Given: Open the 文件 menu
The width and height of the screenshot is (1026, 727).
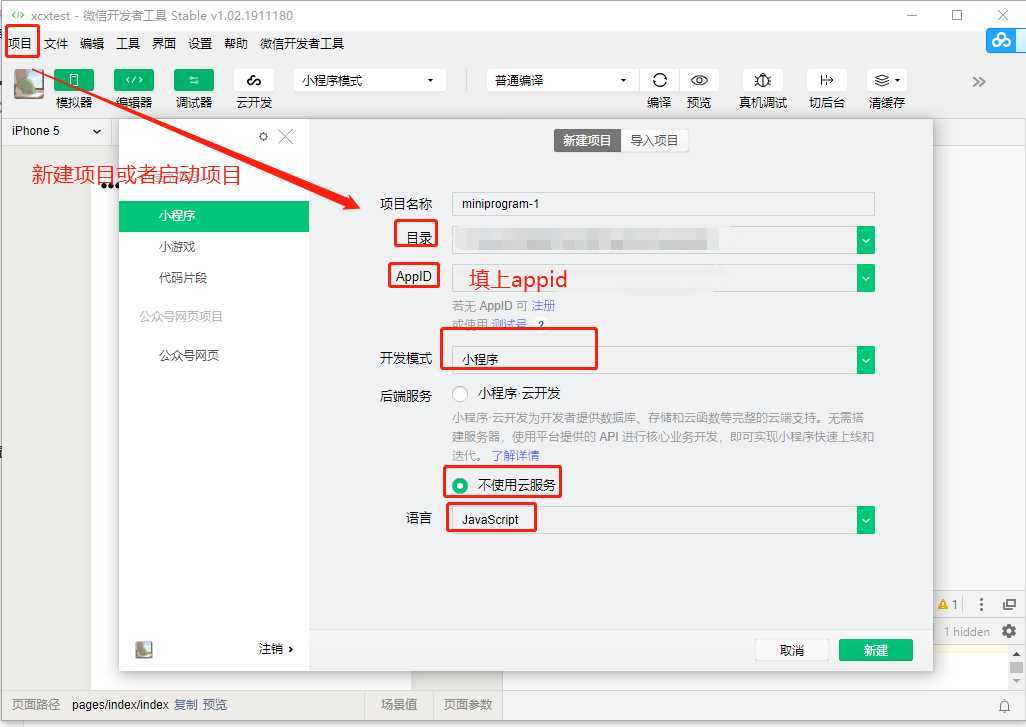Looking at the screenshot, I should [56, 43].
